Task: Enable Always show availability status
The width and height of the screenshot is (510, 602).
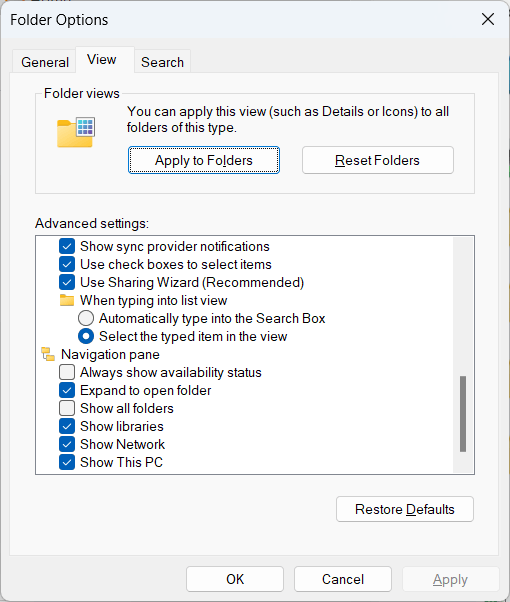Action: point(67,372)
